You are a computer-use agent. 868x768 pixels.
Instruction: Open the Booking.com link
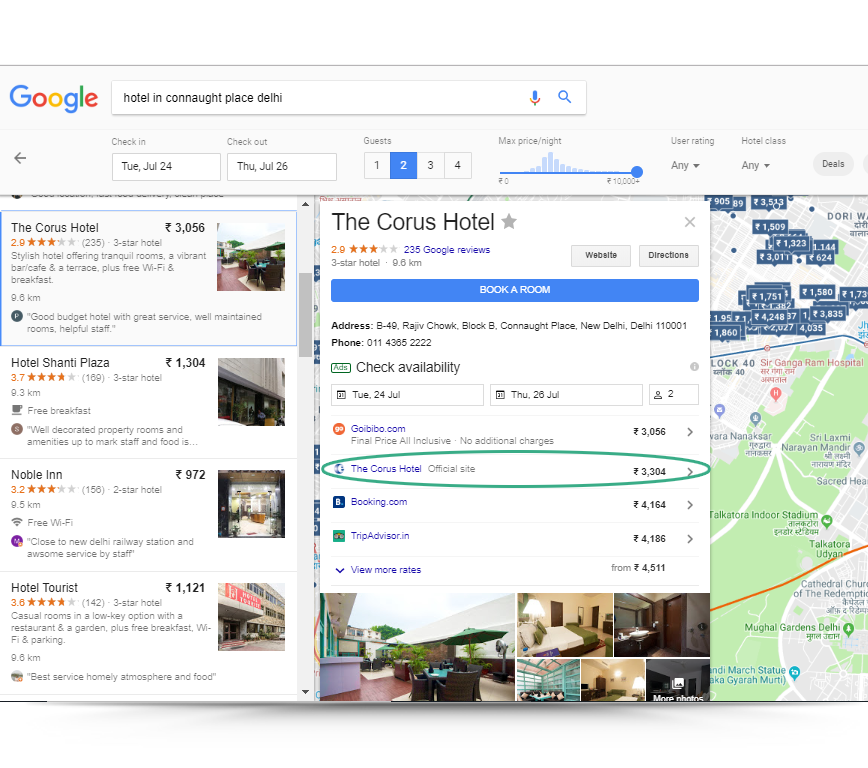point(379,502)
